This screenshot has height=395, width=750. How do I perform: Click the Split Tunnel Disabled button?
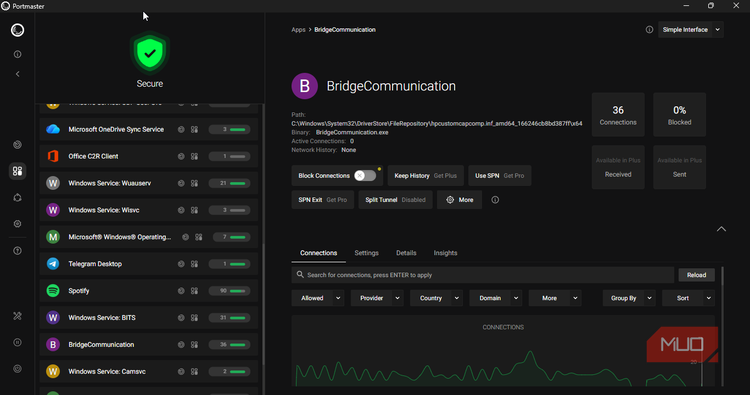coord(395,200)
